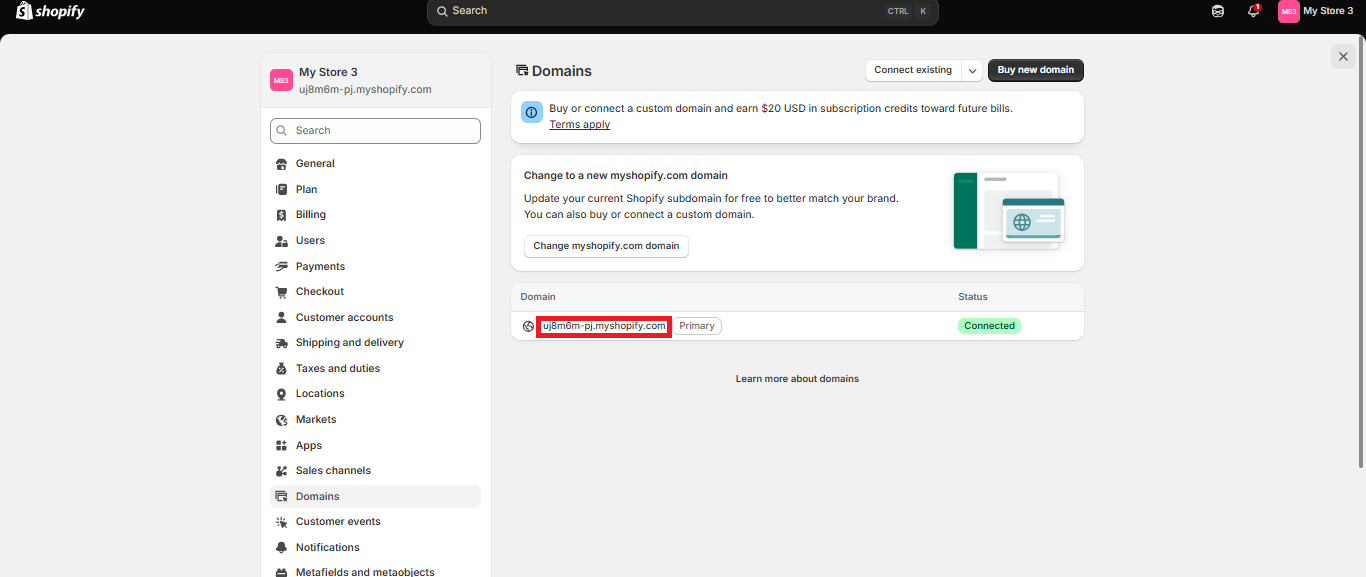The width and height of the screenshot is (1366, 577).
Task: Close the settings panel with the X
Action: point(1343,57)
